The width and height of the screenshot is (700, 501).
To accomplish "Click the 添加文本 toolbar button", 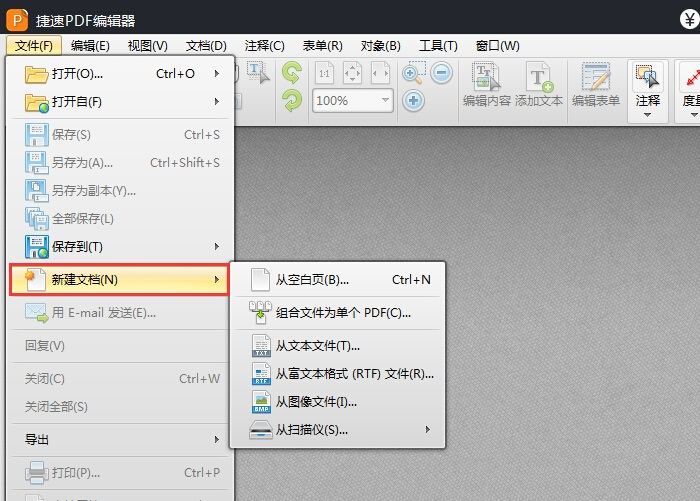I will 538,84.
